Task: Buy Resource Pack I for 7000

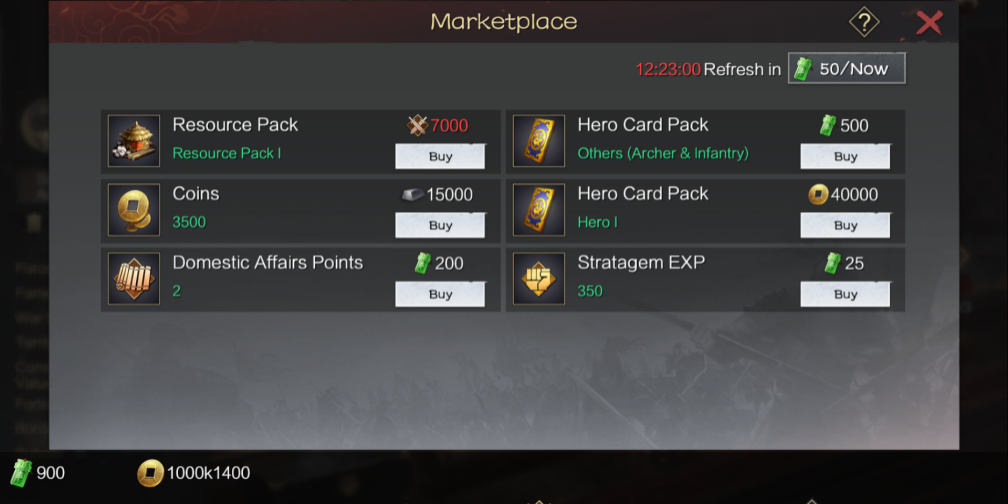Action: click(x=440, y=156)
